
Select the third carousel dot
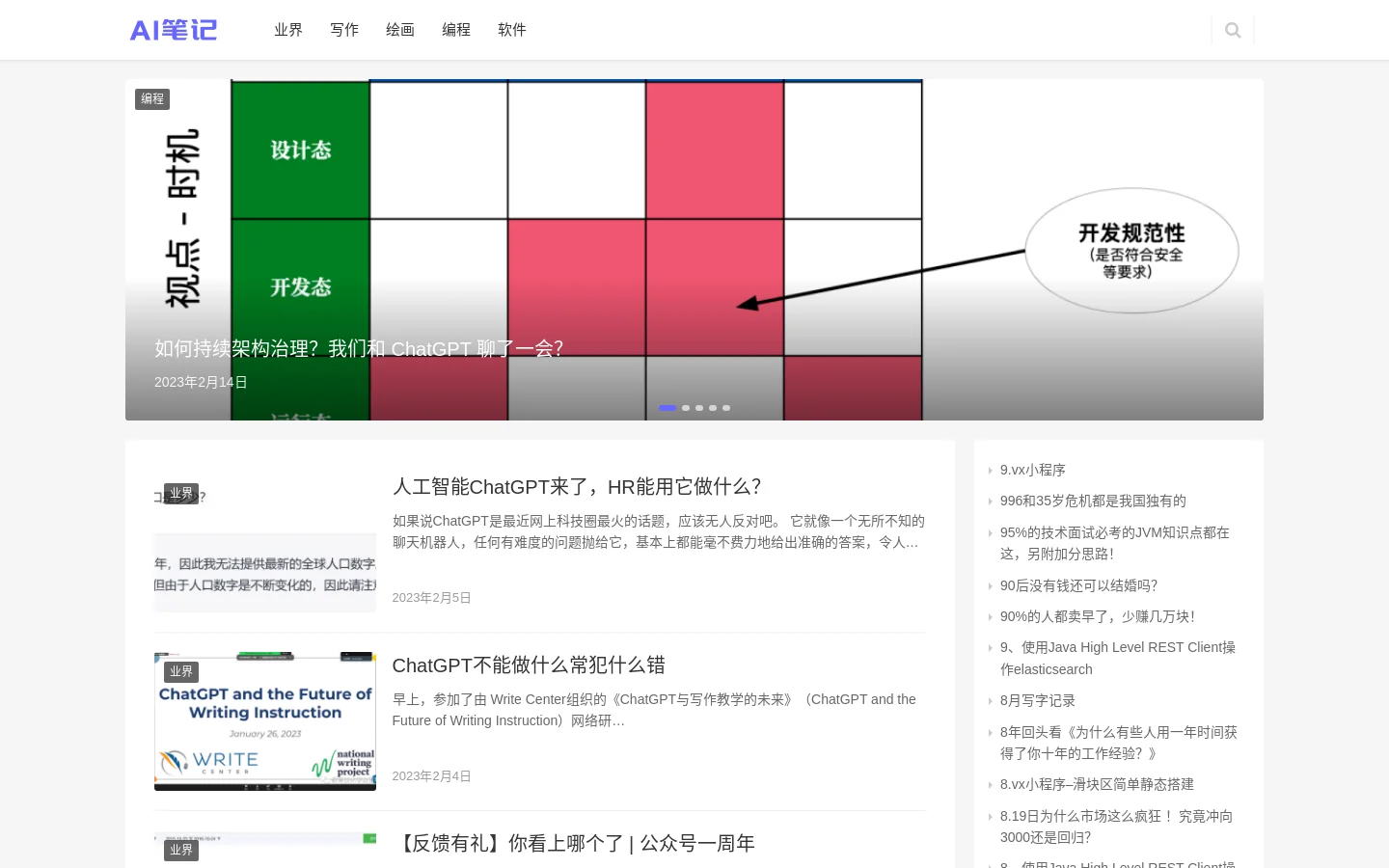[x=699, y=408]
